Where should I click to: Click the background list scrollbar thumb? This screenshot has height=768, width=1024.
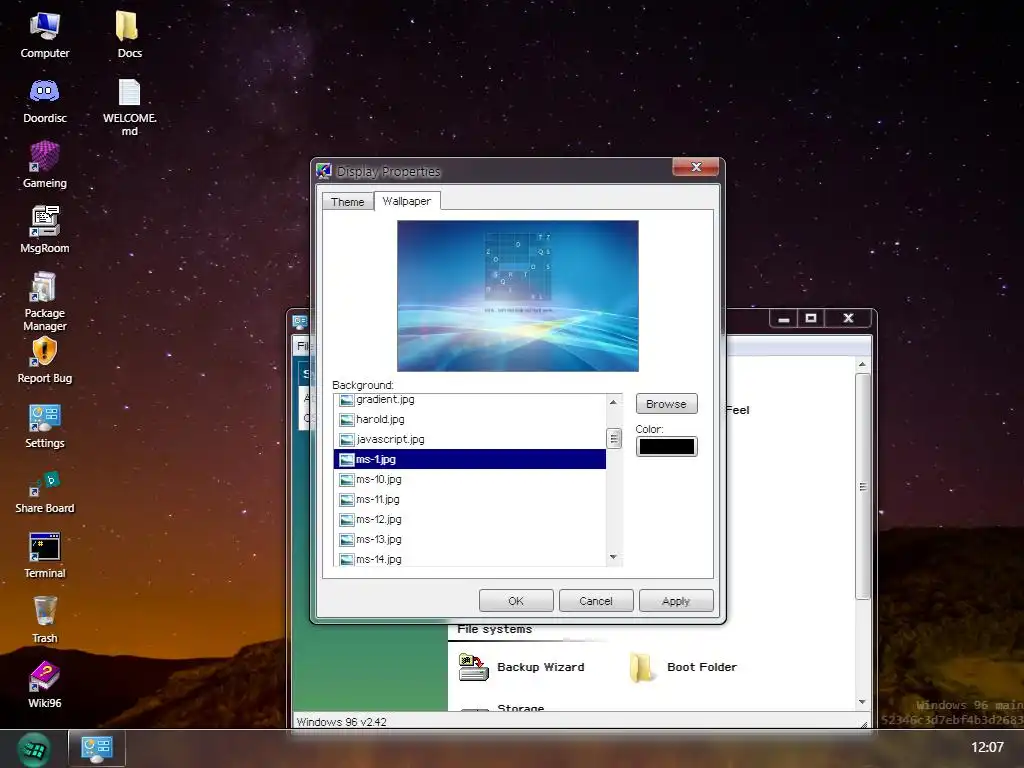(x=614, y=438)
